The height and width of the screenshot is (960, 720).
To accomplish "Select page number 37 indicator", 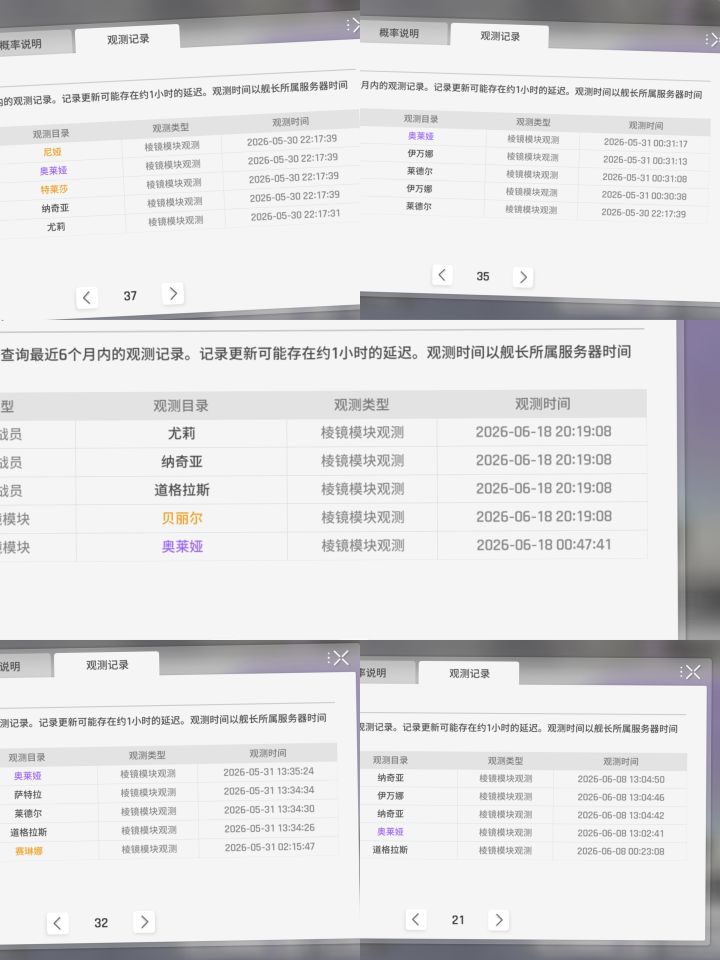I will pyautogui.click(x=130, y=296).
